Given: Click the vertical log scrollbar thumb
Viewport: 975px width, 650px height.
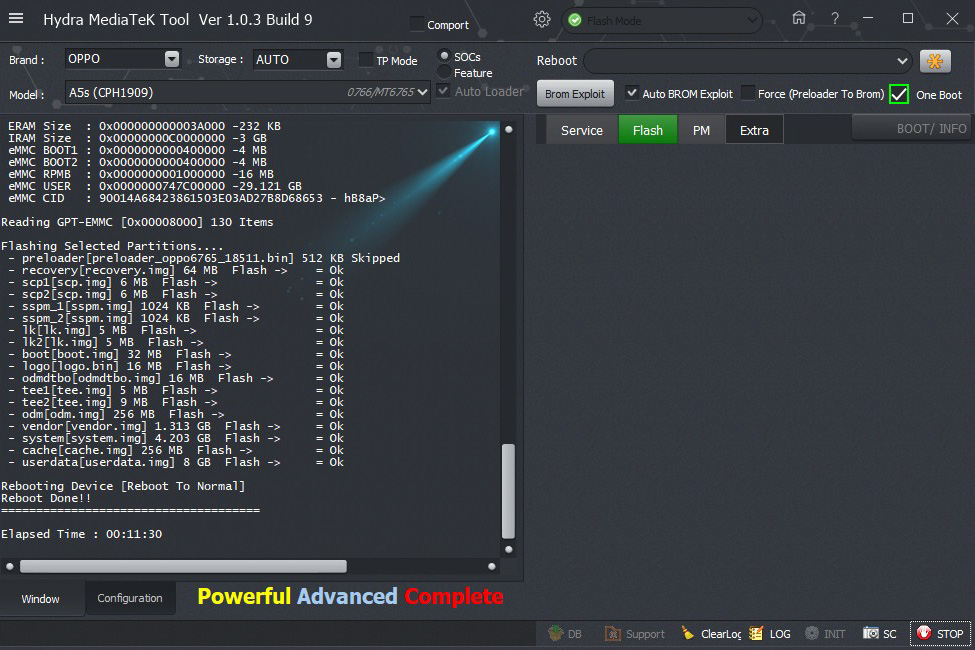Looking at the screenshot, I should tap(508, 490).
